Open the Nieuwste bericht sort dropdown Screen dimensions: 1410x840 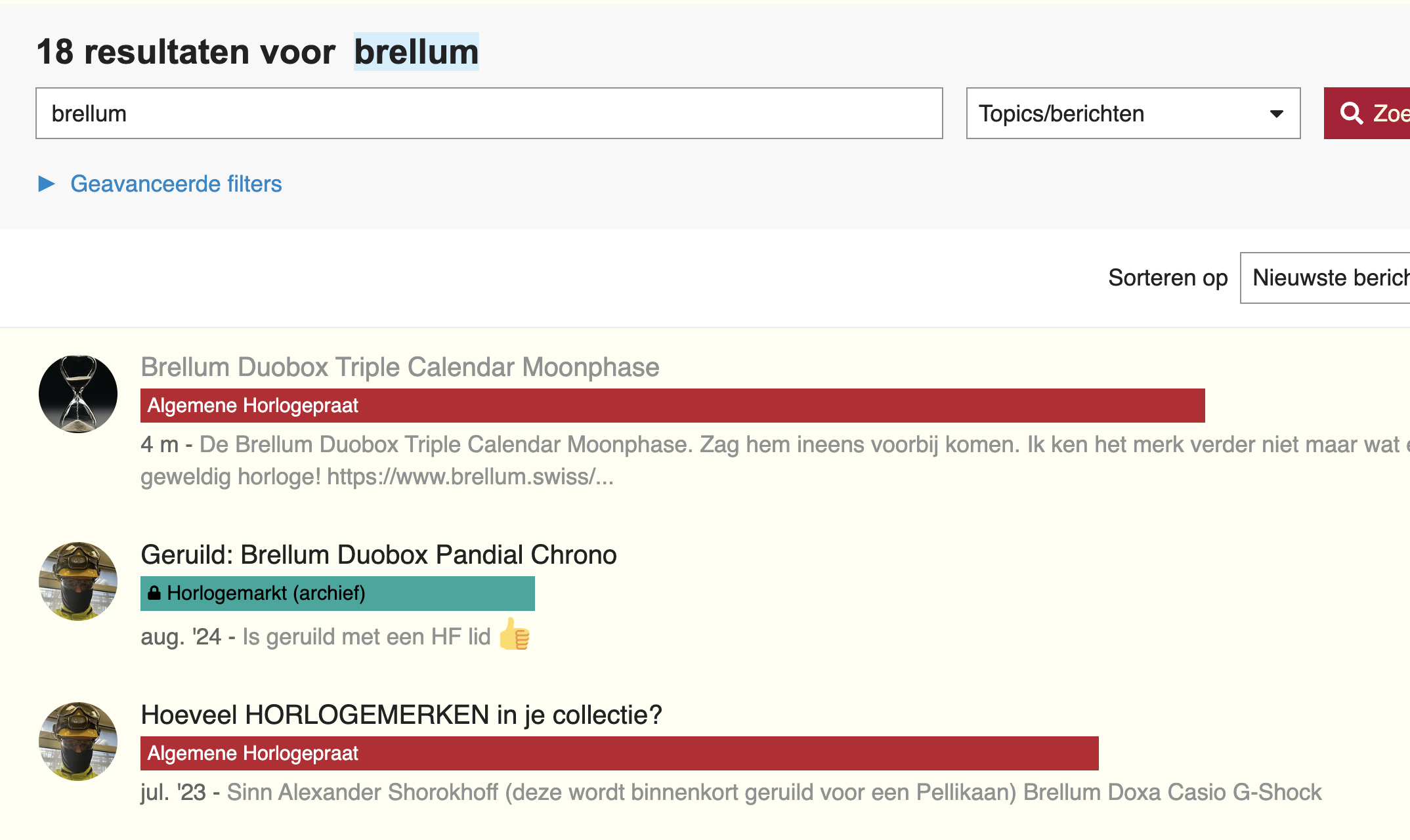tap(1325, 278)
